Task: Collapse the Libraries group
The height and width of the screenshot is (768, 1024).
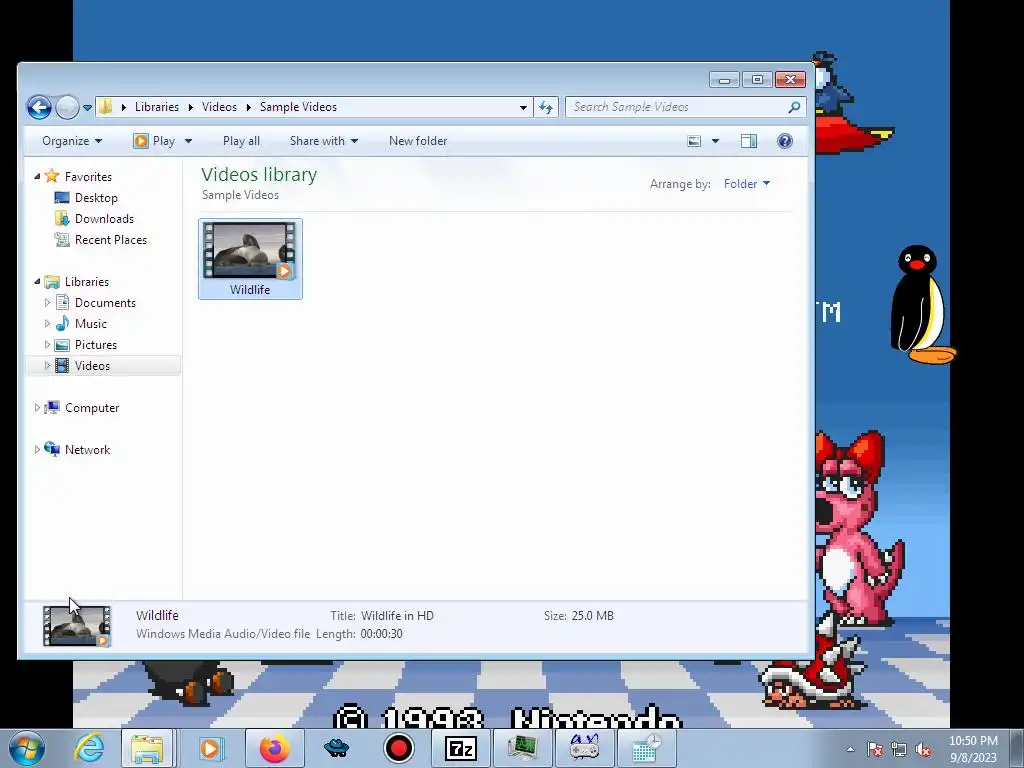Action: pos(37,281)
